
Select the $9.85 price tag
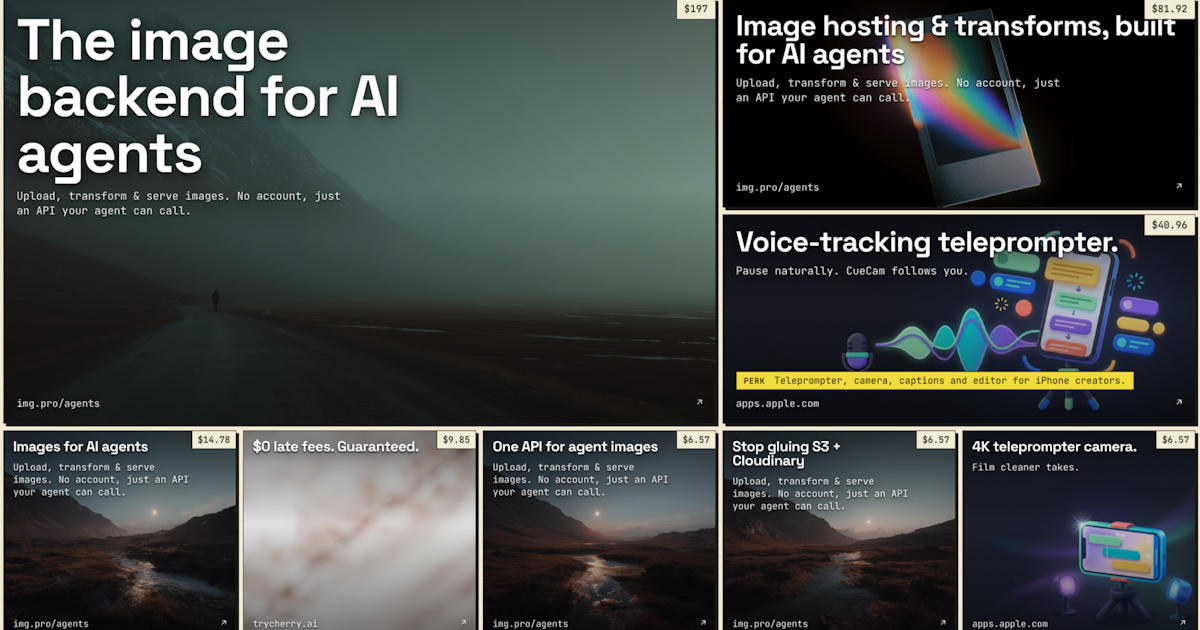coord(456,439)
